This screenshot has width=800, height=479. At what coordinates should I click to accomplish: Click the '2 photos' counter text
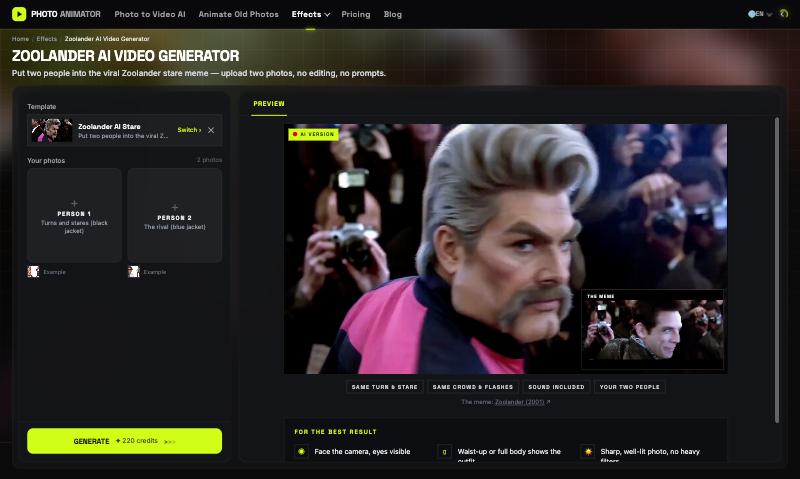pyautogui.click(x=209, y=160)
